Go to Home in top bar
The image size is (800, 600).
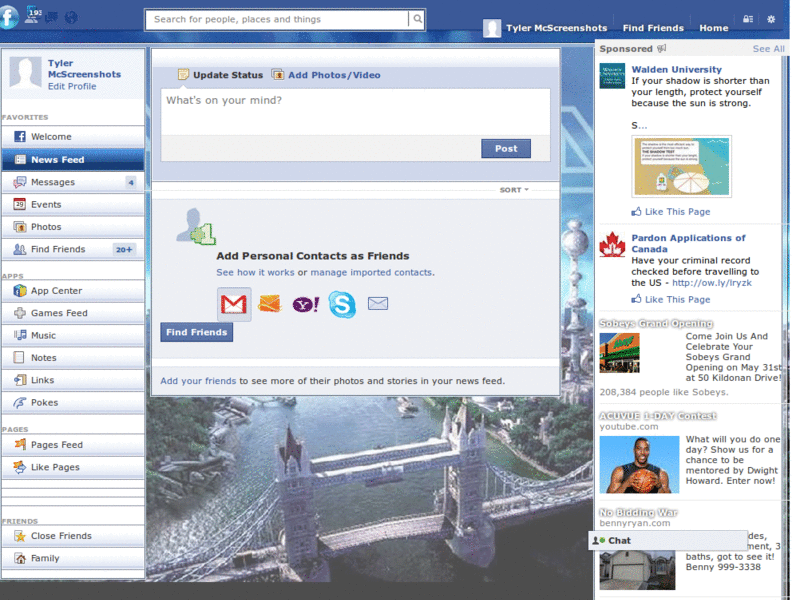point(713,28)
